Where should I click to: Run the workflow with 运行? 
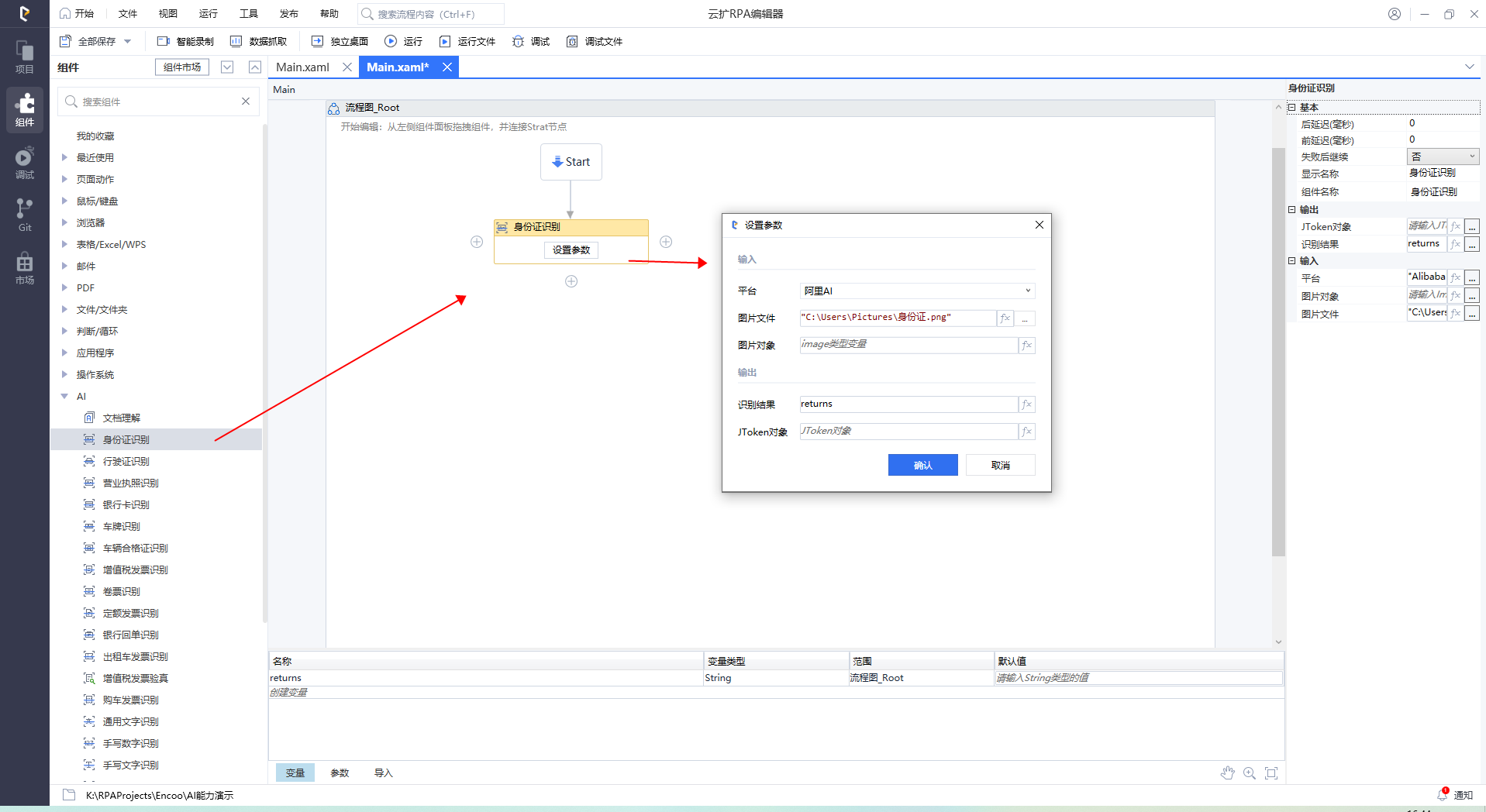(403, 41)
